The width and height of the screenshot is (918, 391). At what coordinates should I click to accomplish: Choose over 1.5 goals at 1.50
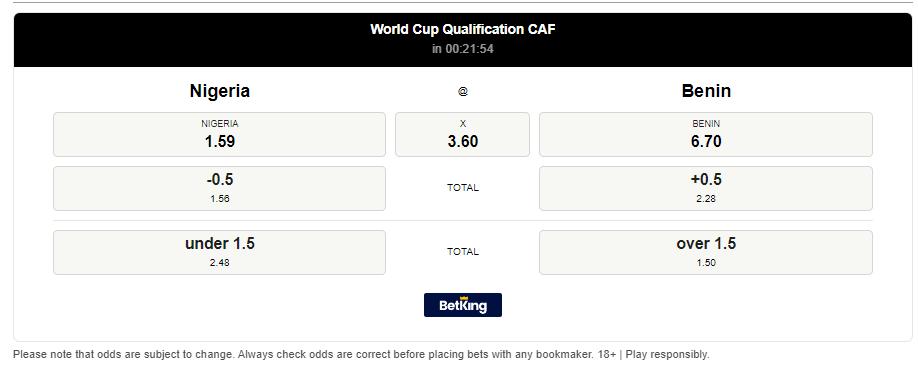click(705, 252)
